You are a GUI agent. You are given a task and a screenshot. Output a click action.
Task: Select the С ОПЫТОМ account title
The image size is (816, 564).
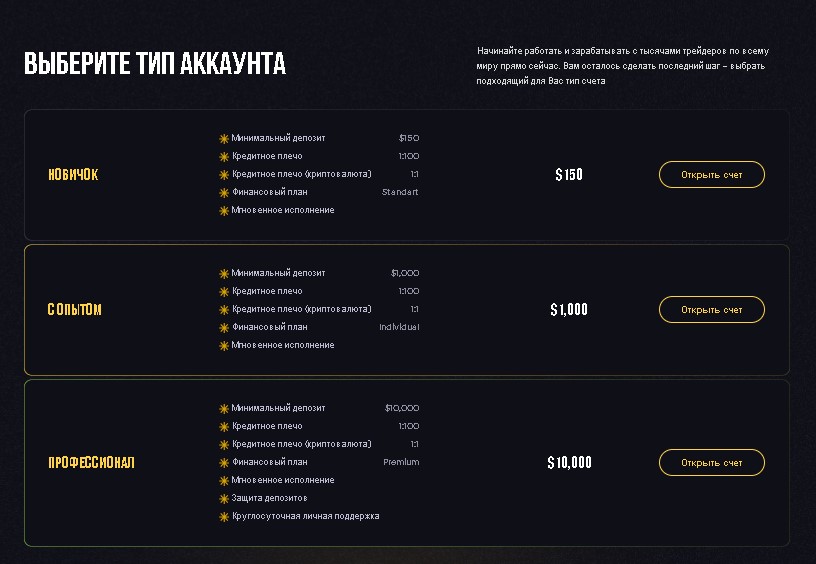[74, 310]
